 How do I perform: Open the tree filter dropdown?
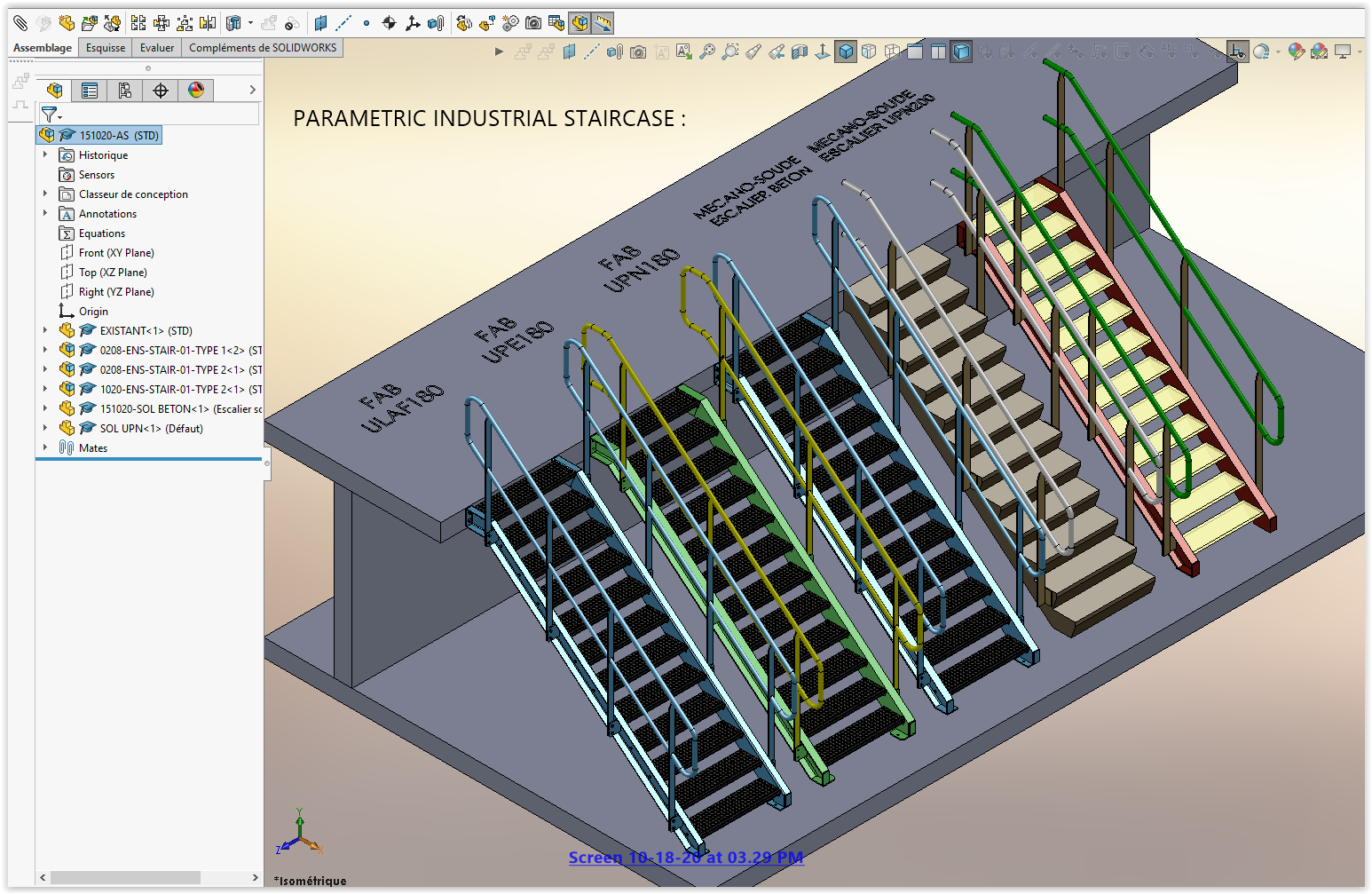52,115
